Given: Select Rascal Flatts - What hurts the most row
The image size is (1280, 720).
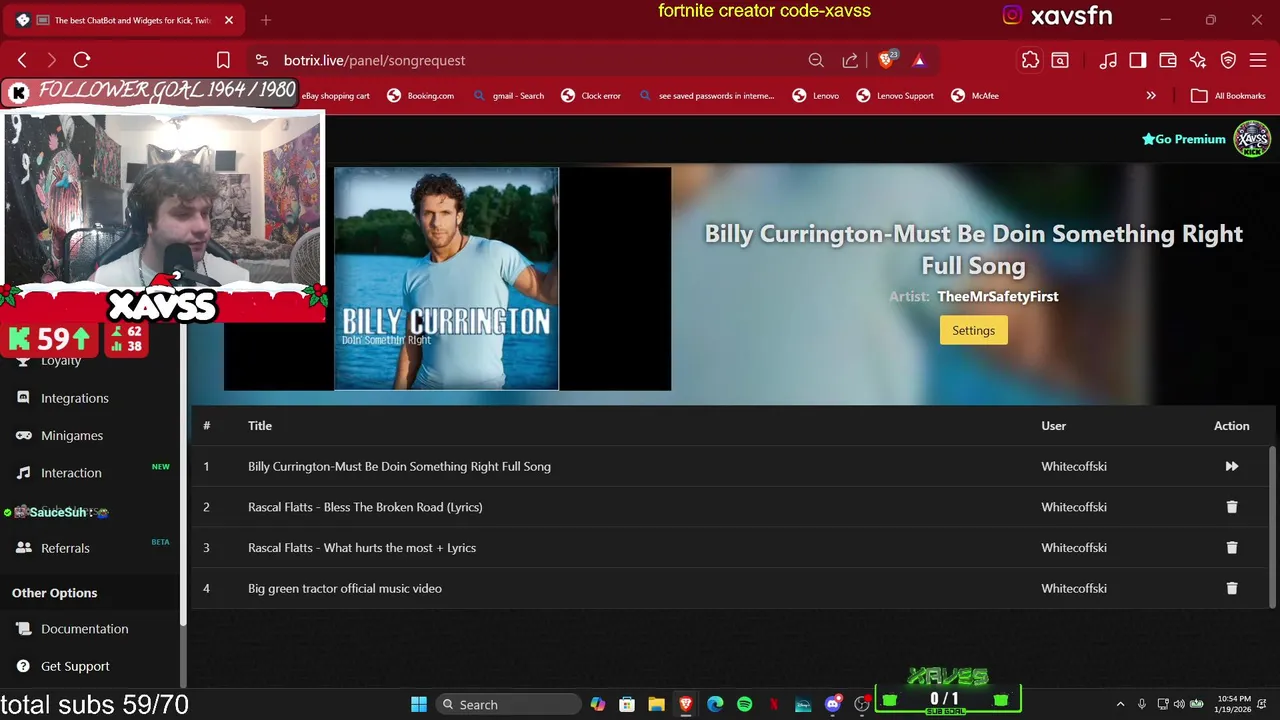Looking at the screenshot, I should (x=730, y=548).
